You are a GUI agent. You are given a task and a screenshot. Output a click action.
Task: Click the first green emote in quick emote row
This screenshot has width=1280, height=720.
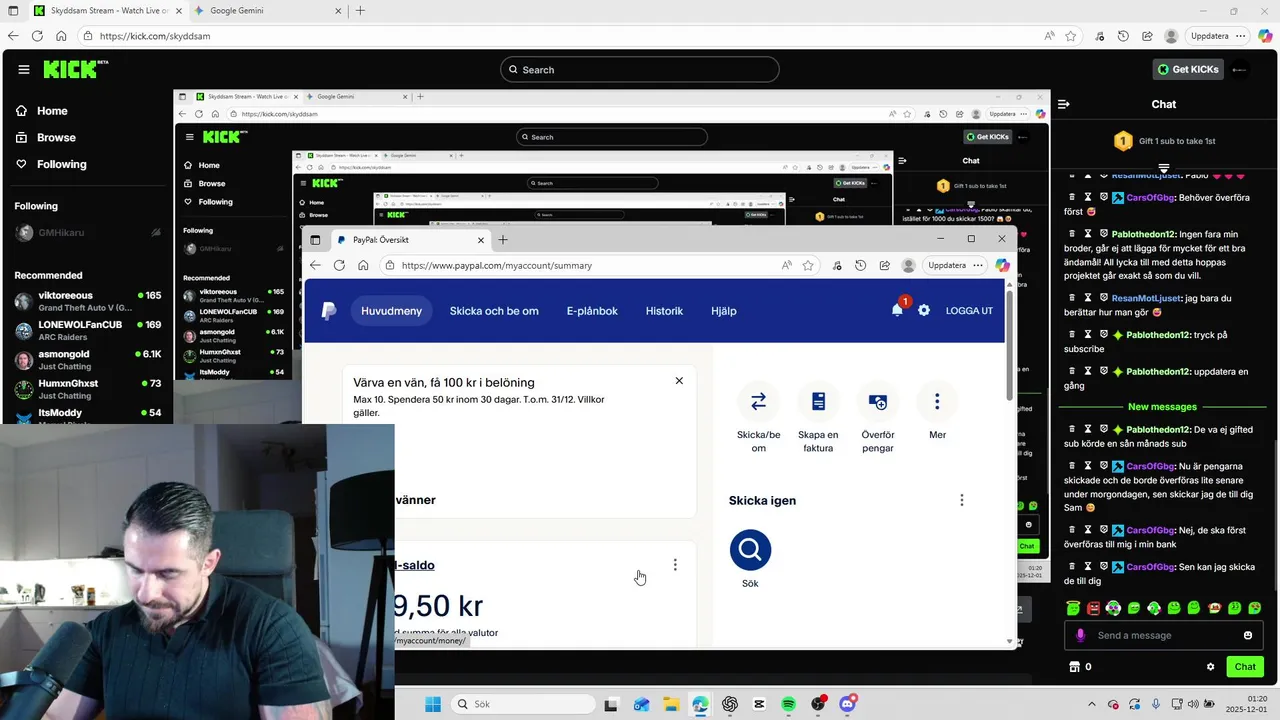pos(1073,608)
